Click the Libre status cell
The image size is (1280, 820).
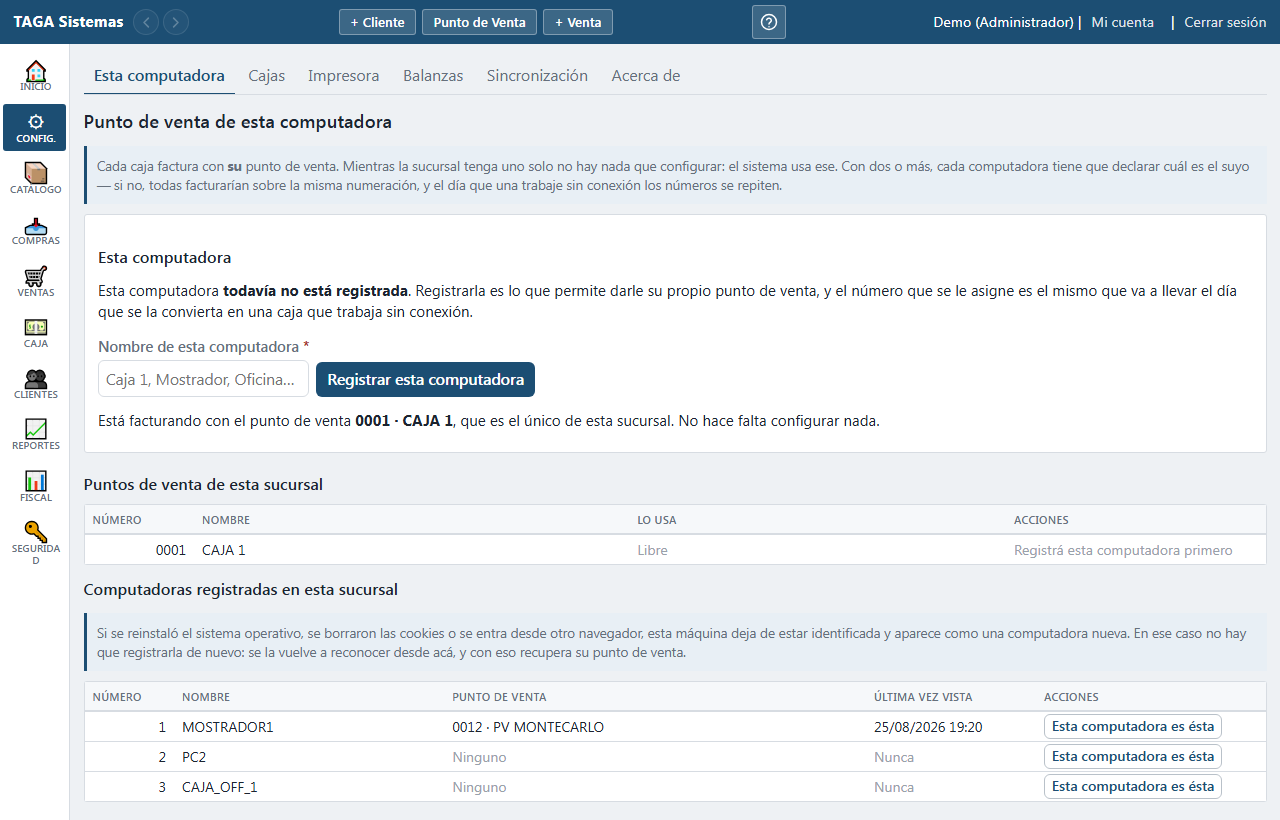click(x=652, y=550)
